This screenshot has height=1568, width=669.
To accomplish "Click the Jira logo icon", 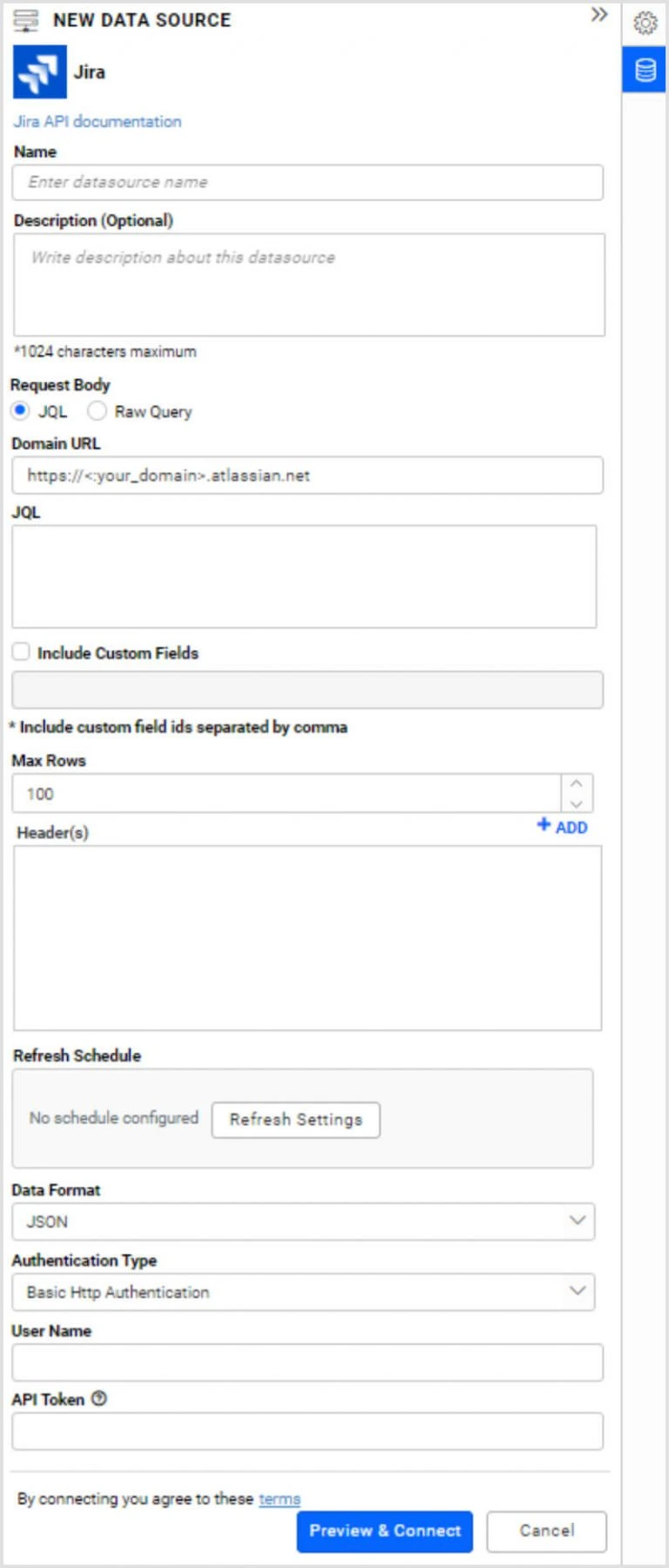I will click(x=39, y=72).
